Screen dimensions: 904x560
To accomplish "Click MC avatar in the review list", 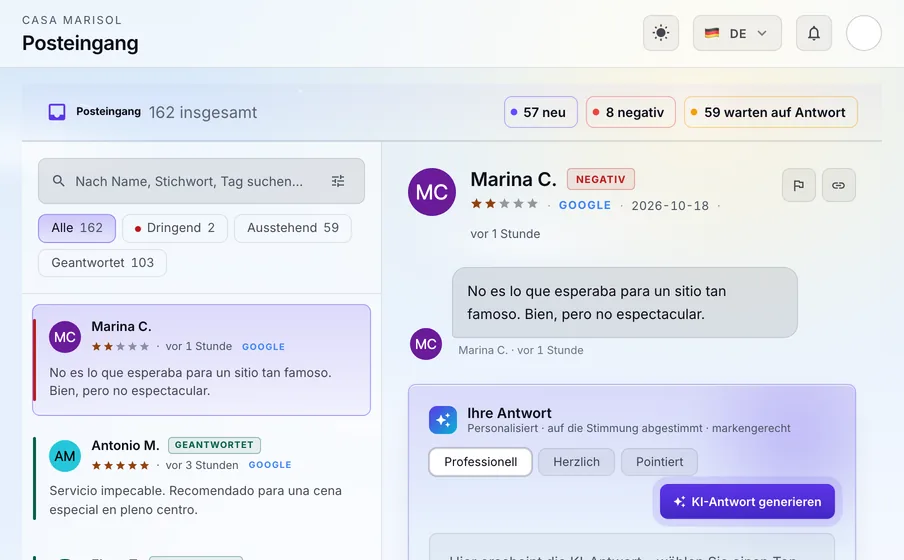I will click(x=65, y=337).
